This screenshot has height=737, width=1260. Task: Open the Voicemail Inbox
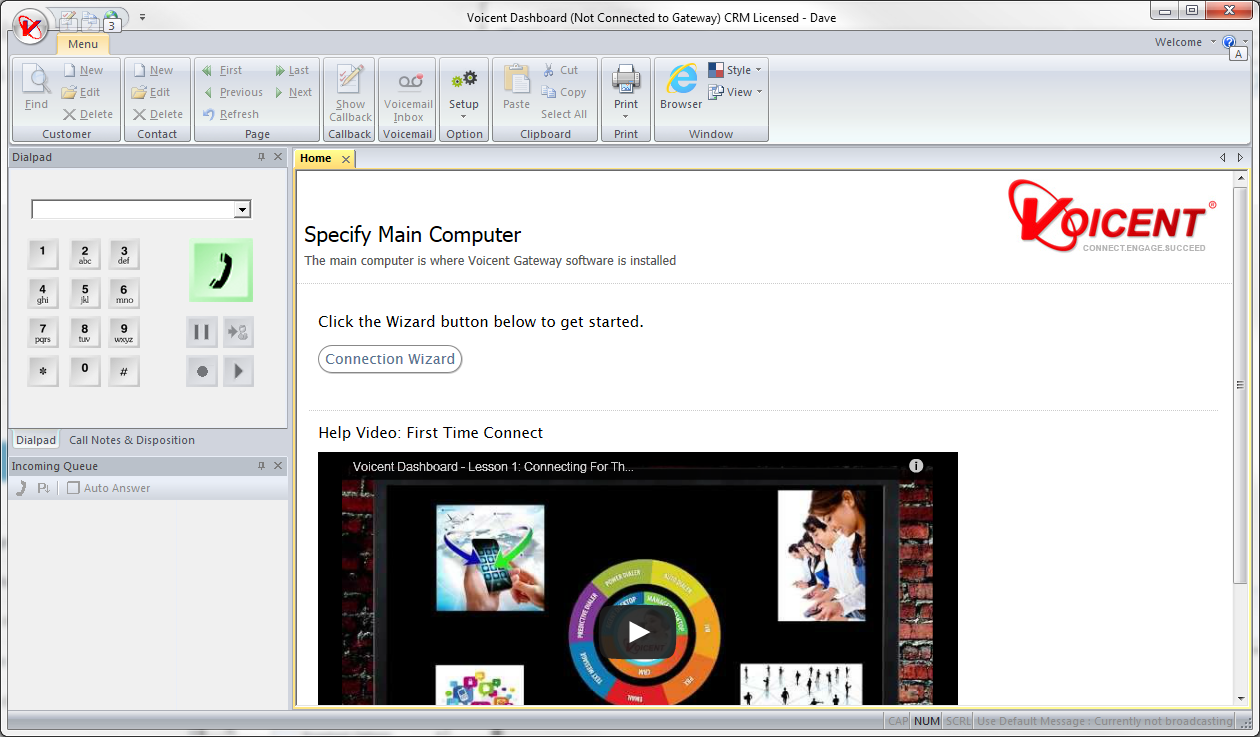pyautogui.click(x=408, y=92)
